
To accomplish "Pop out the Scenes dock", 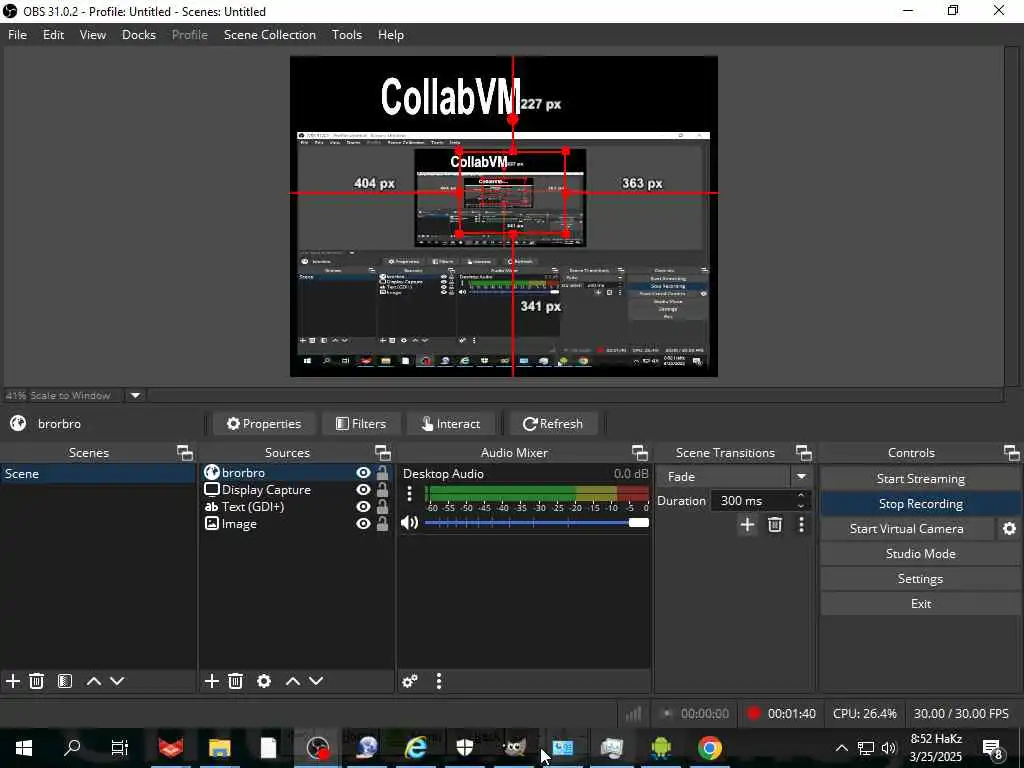I will [185, 453].
